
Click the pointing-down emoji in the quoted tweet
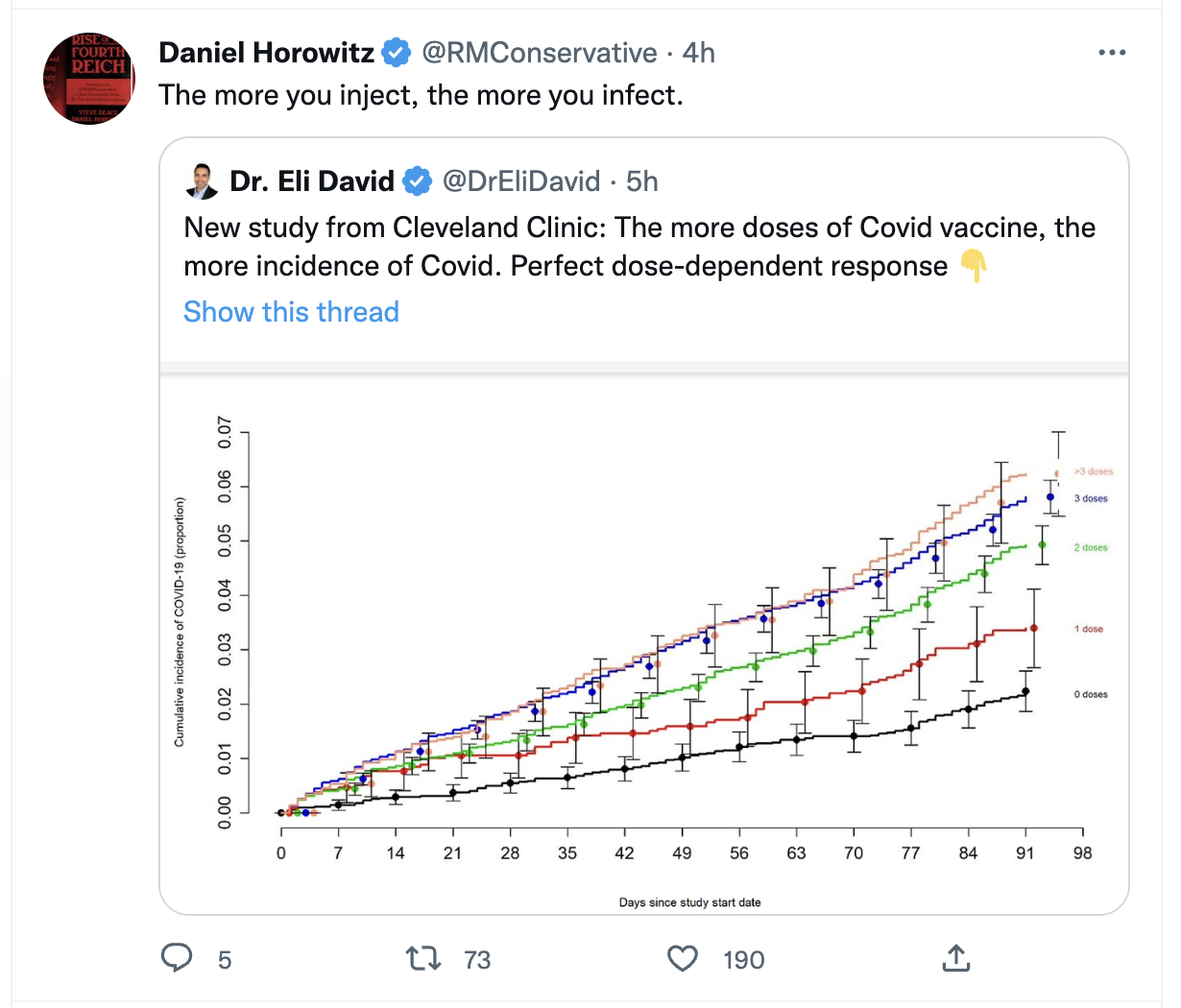(974, 266)
